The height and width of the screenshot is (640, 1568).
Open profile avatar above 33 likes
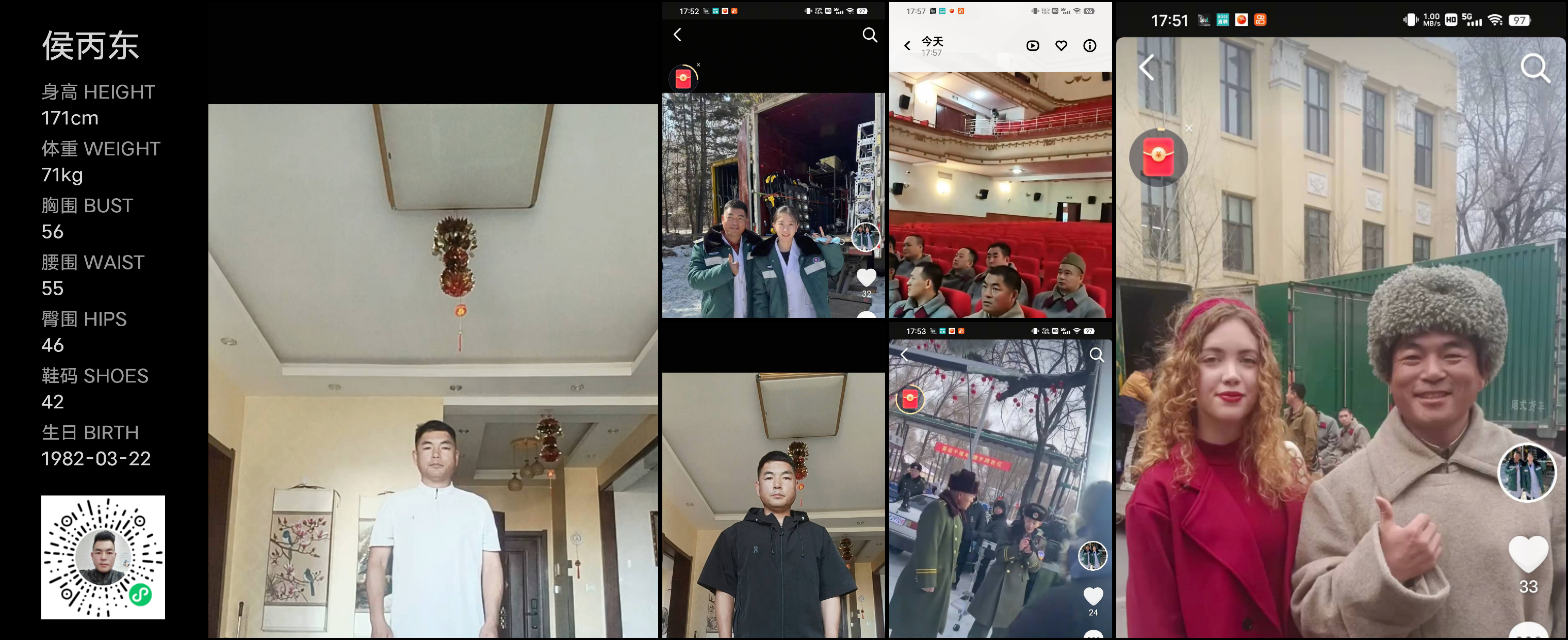(x=1527, y=473)
